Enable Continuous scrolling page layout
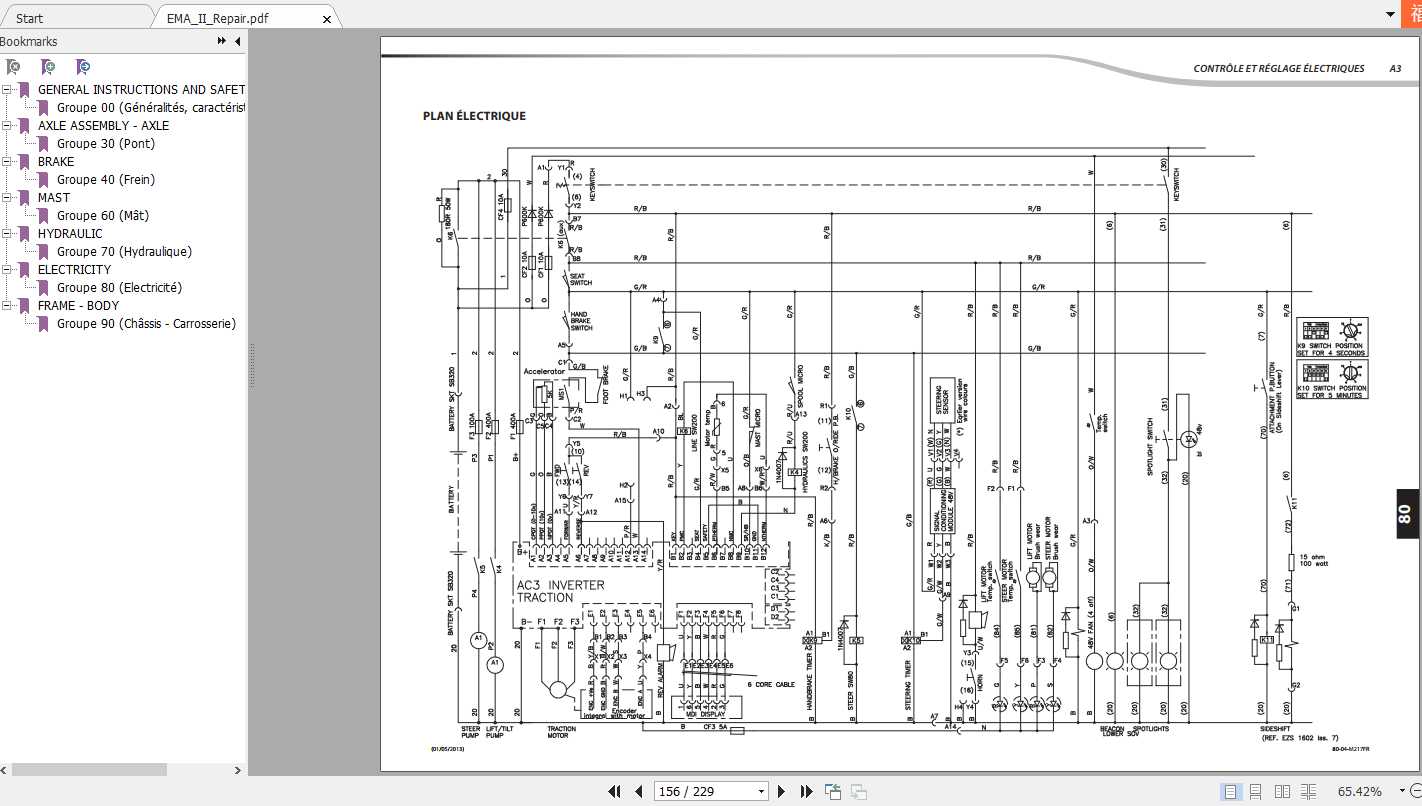This screenshot has height=806, width=1422. (1257, 791)
